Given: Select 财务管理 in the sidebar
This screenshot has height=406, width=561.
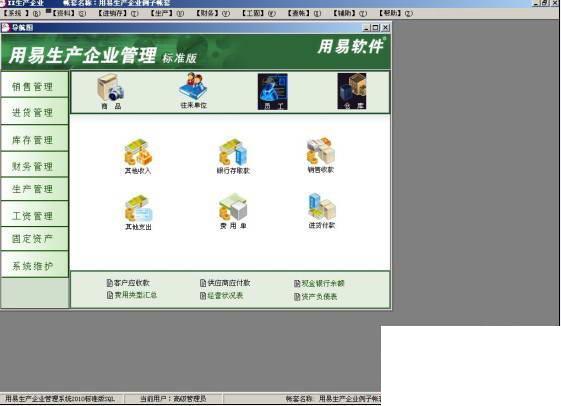Looking at the screenshot, I should pyautogui.click(x=34, y=165).
